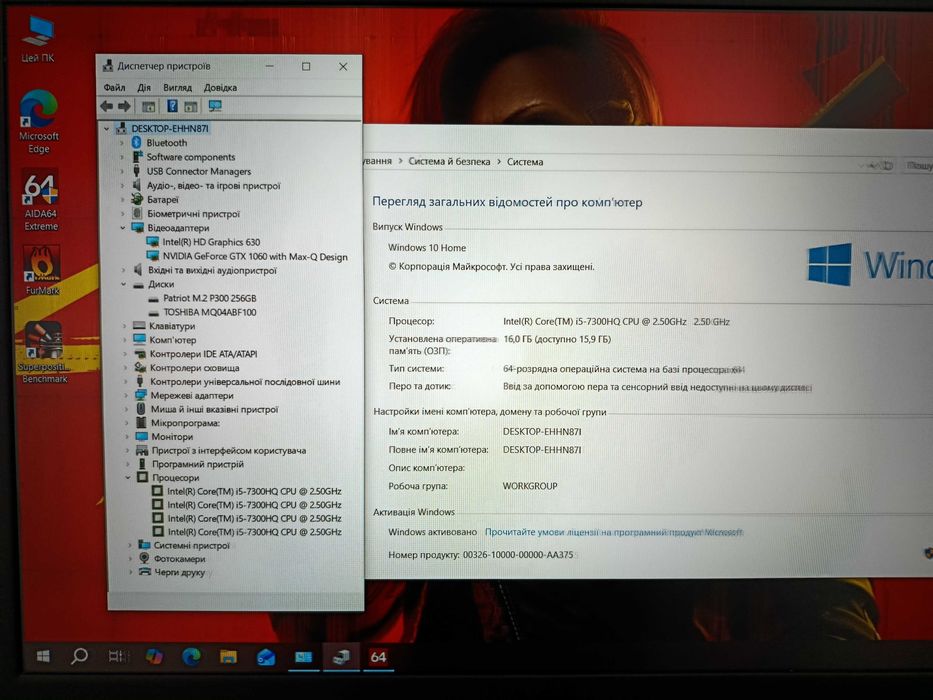Open taskbar Search magnifier

[79, 656]
